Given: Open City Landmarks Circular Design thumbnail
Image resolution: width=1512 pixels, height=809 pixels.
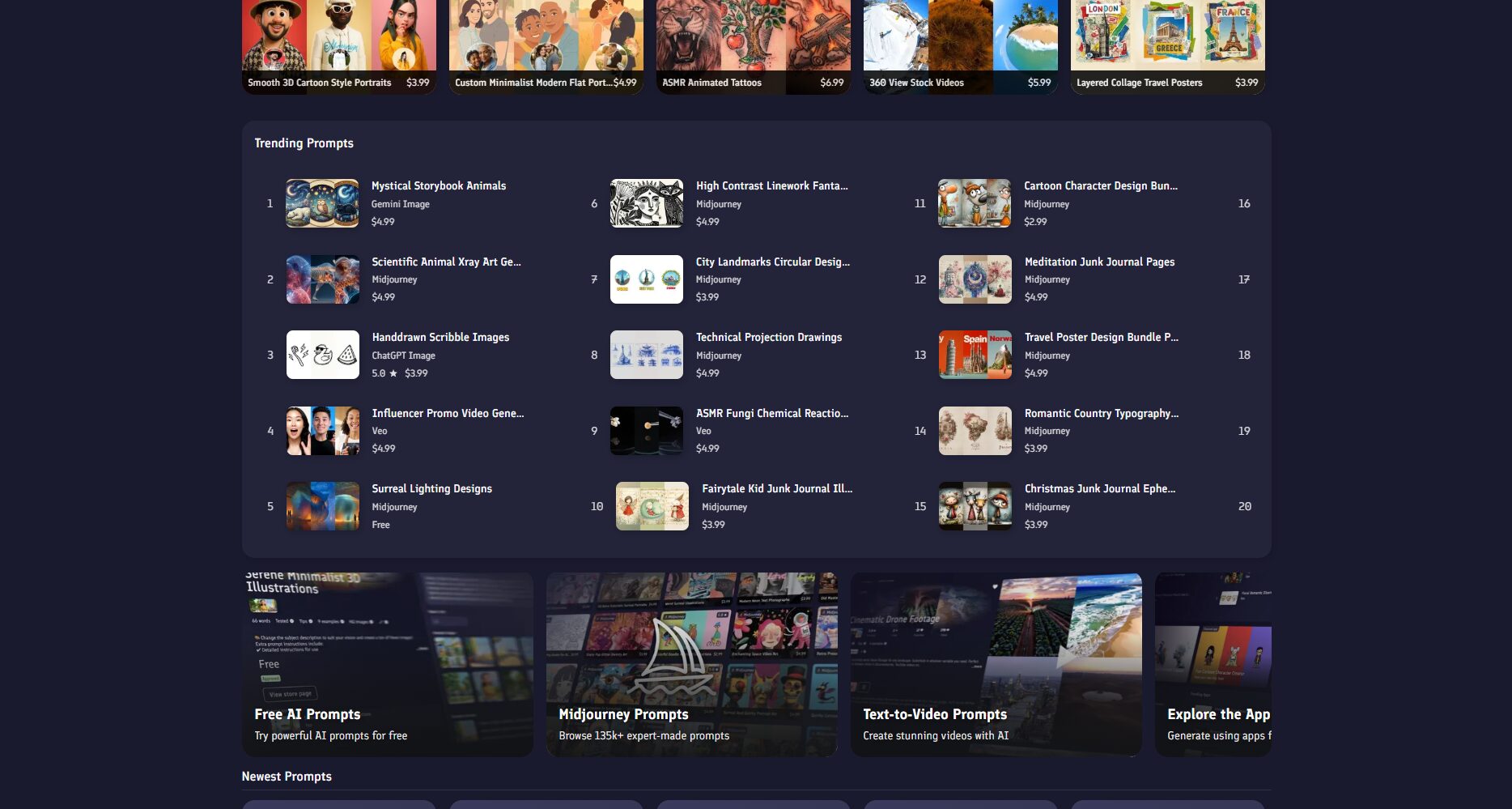Looking at the screenshot, I should pyautogui.click(x=647, y=279).
